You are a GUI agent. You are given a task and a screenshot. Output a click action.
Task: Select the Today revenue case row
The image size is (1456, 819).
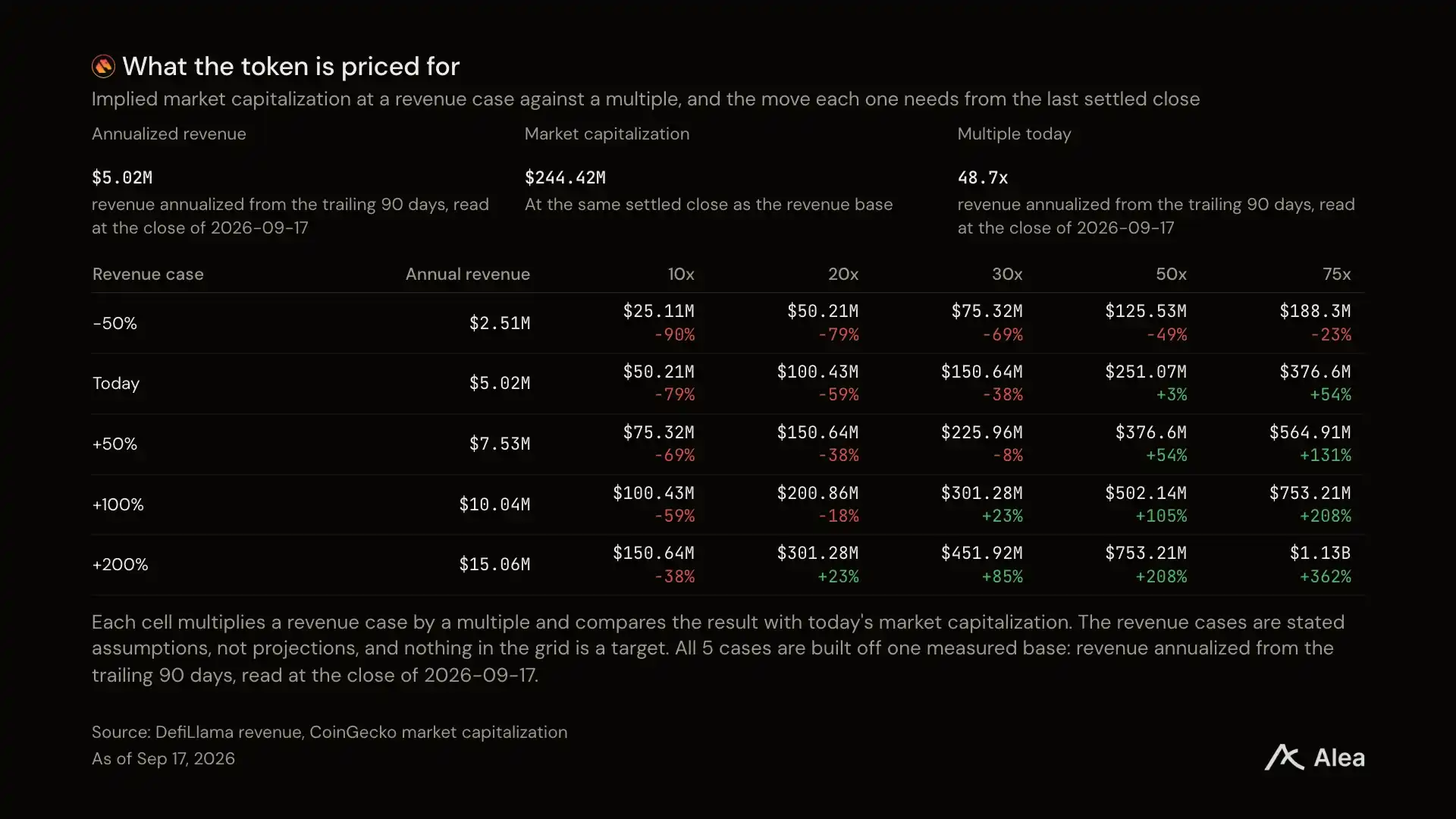pyautogui.click(x=728, y=383)
